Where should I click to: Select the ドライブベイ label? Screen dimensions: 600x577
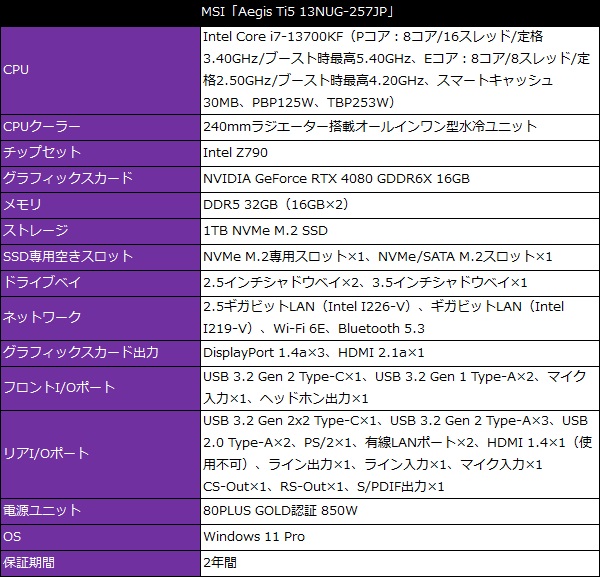(42, 282)
